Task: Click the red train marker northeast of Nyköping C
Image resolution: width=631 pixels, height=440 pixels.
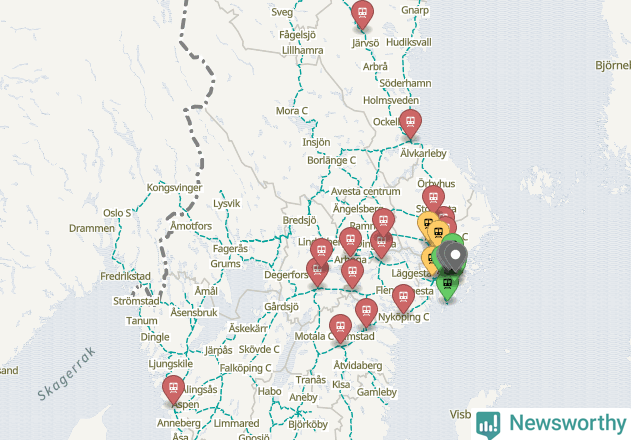Action: [x=403, y=296]
